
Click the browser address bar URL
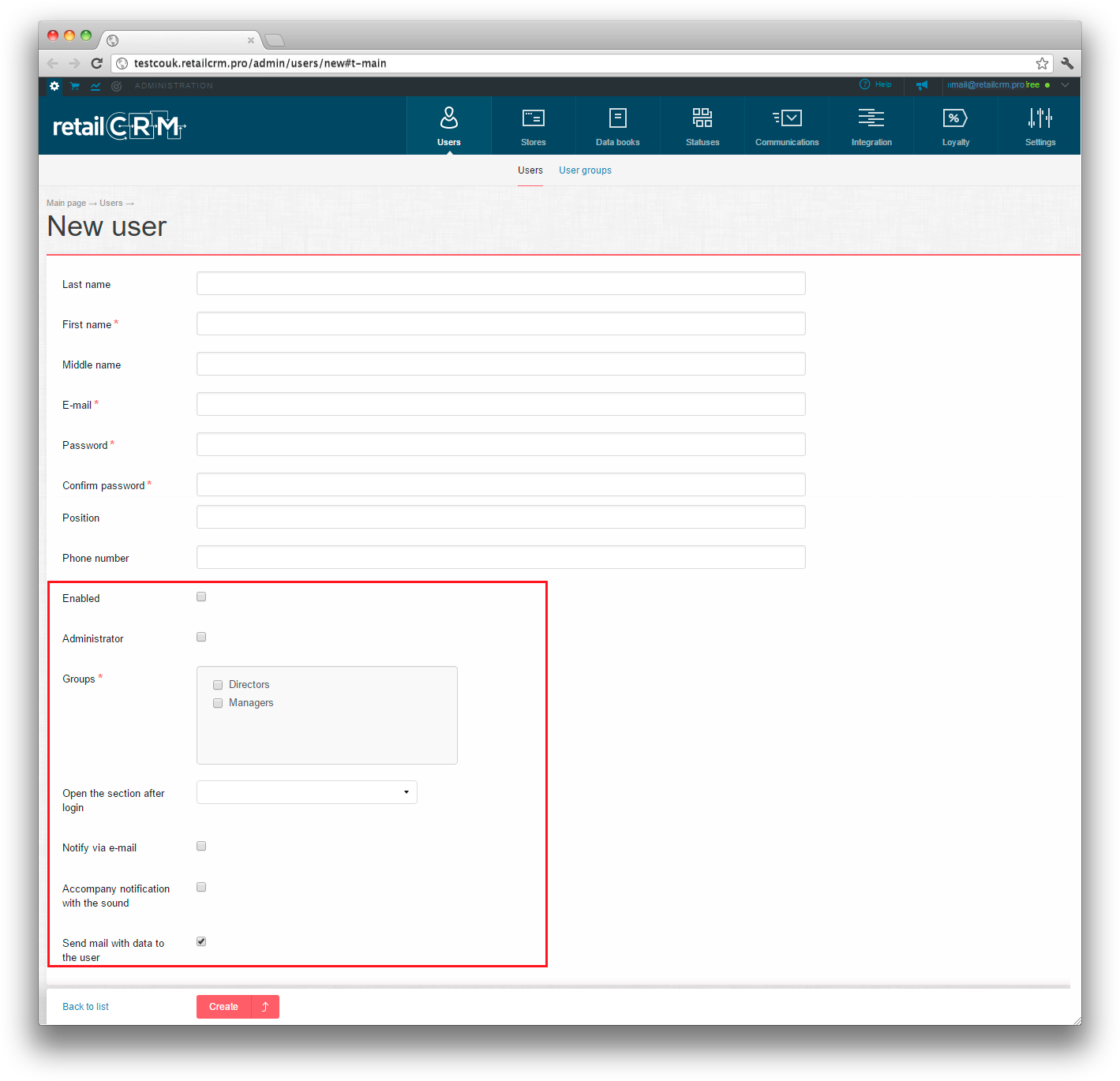(260, 63)
